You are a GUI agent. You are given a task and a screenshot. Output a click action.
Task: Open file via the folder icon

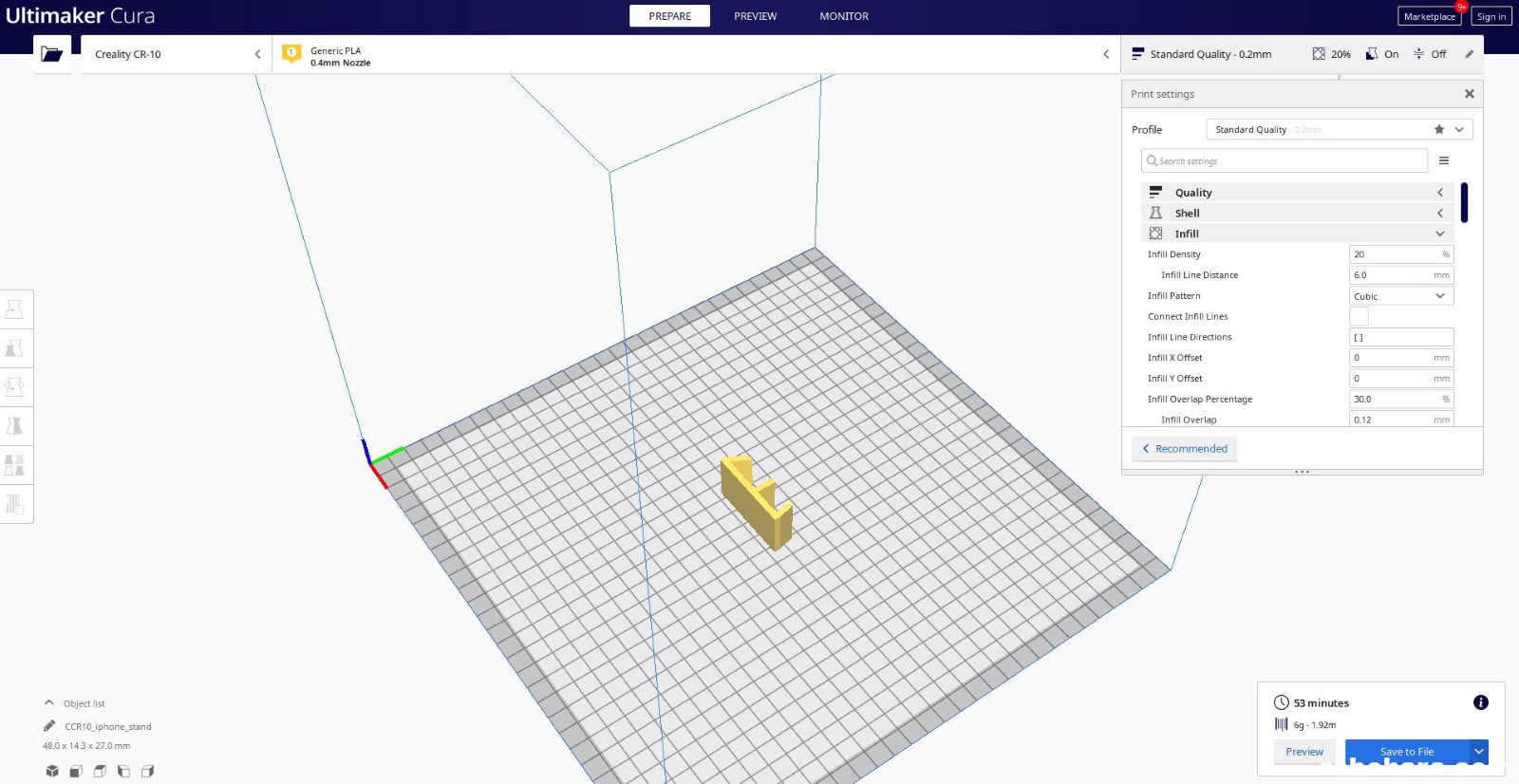point(52,54)
